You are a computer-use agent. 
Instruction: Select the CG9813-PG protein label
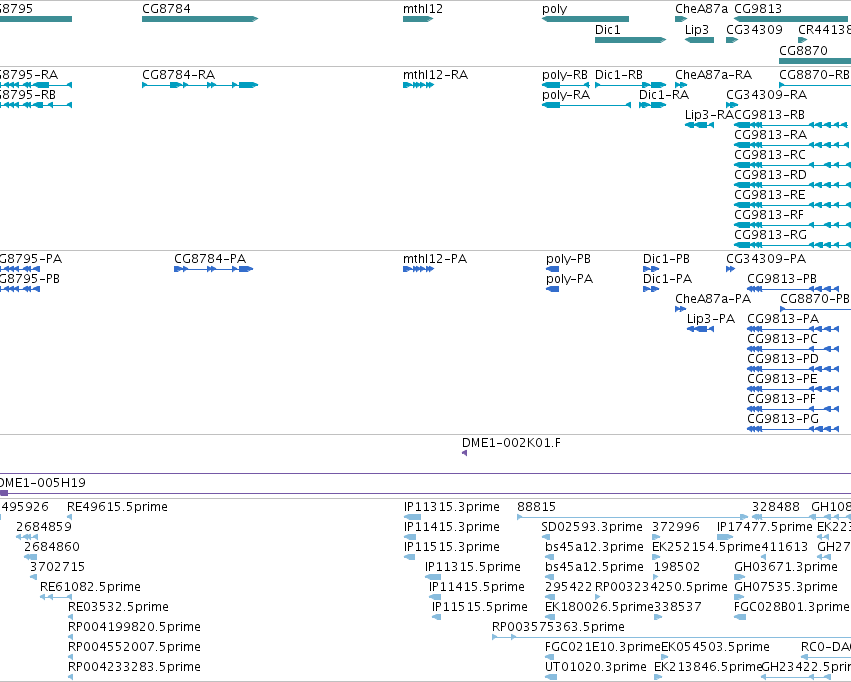pos(783,419)
